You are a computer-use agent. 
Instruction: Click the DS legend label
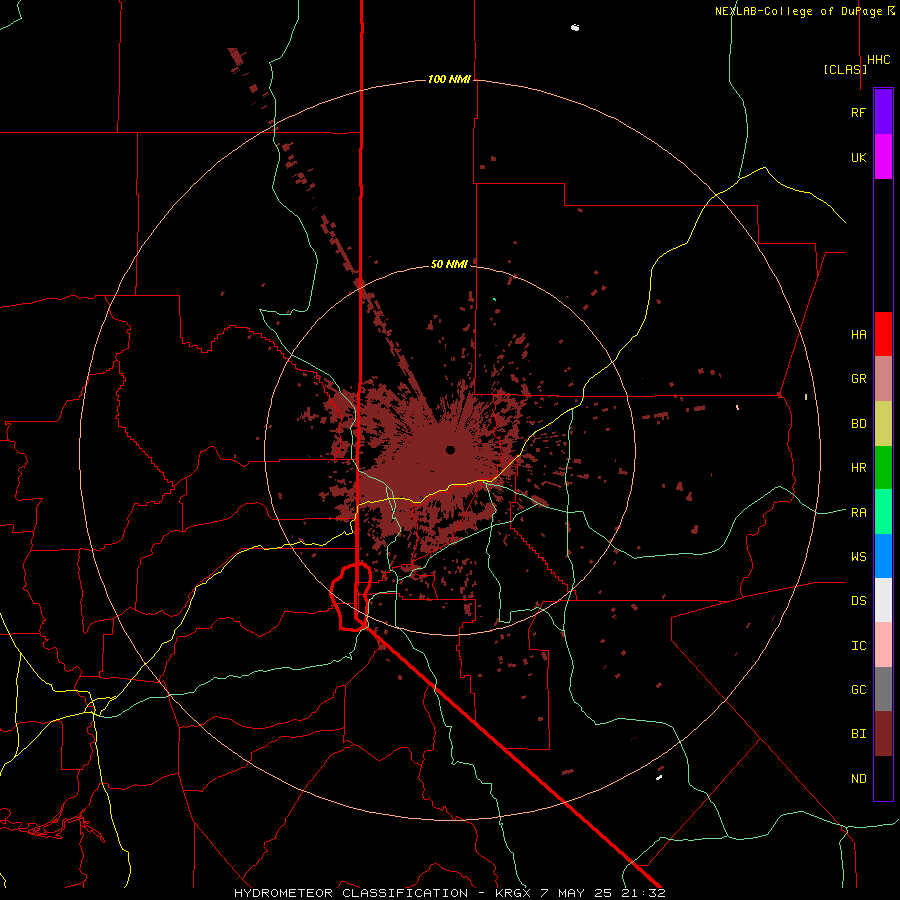point(859,601)
